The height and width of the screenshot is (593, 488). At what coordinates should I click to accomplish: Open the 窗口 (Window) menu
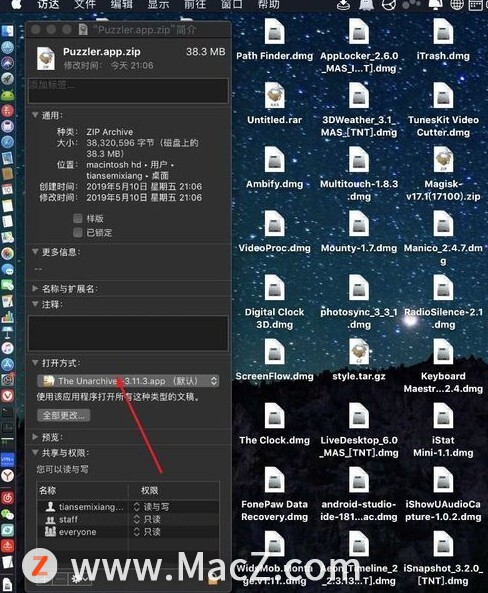click(x=232, y=5)
